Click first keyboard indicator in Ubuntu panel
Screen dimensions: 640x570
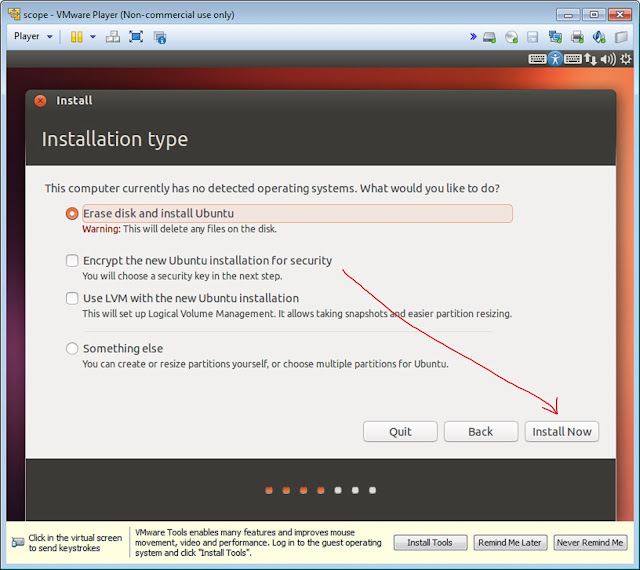coord(537,59)
